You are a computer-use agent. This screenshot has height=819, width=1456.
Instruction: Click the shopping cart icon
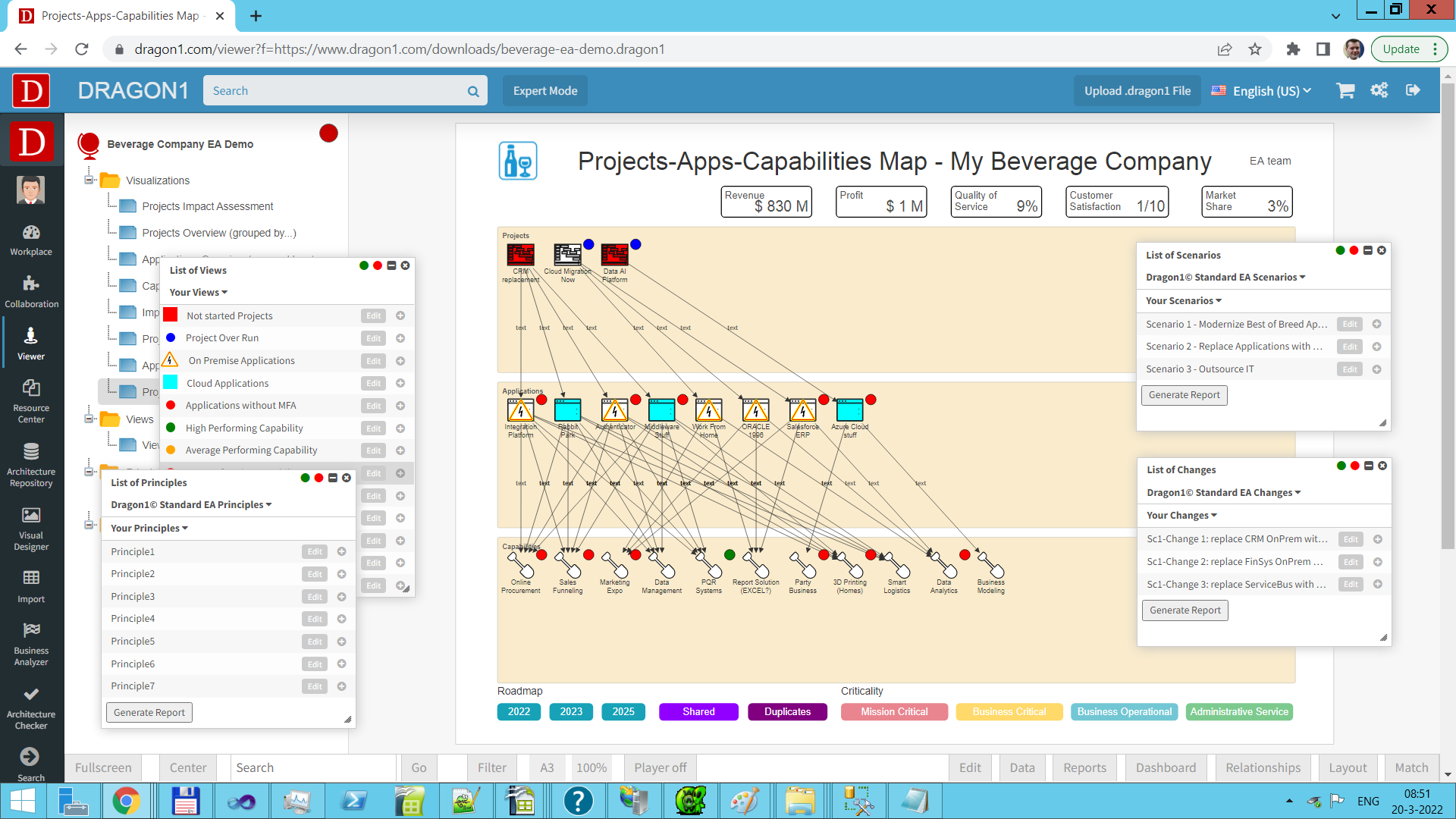click(x=1346, y=91)
